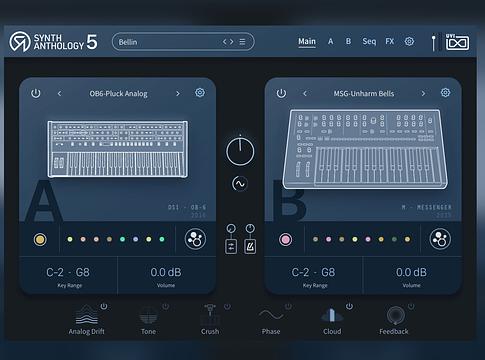The height and width of the screenshot is (360, 485).
Task: Select next preset for layer B
Action: click(x=423, y=94)
